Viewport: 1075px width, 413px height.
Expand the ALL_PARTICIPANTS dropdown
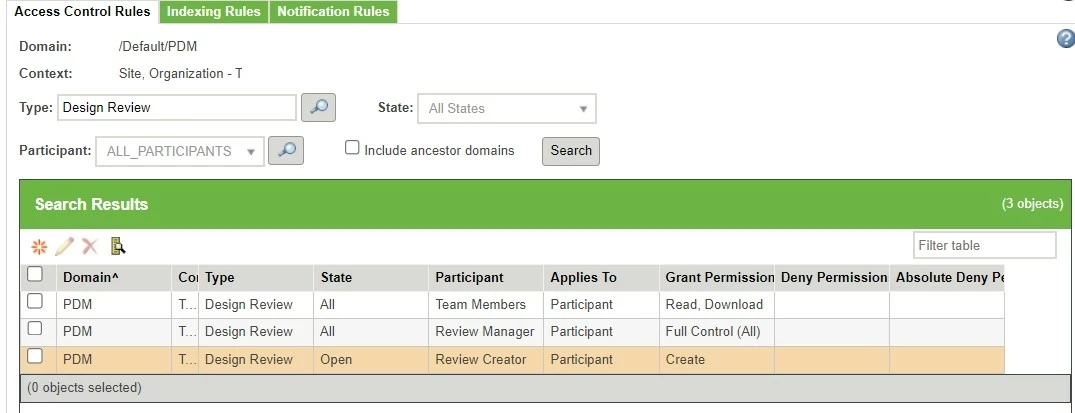point(180,151)
